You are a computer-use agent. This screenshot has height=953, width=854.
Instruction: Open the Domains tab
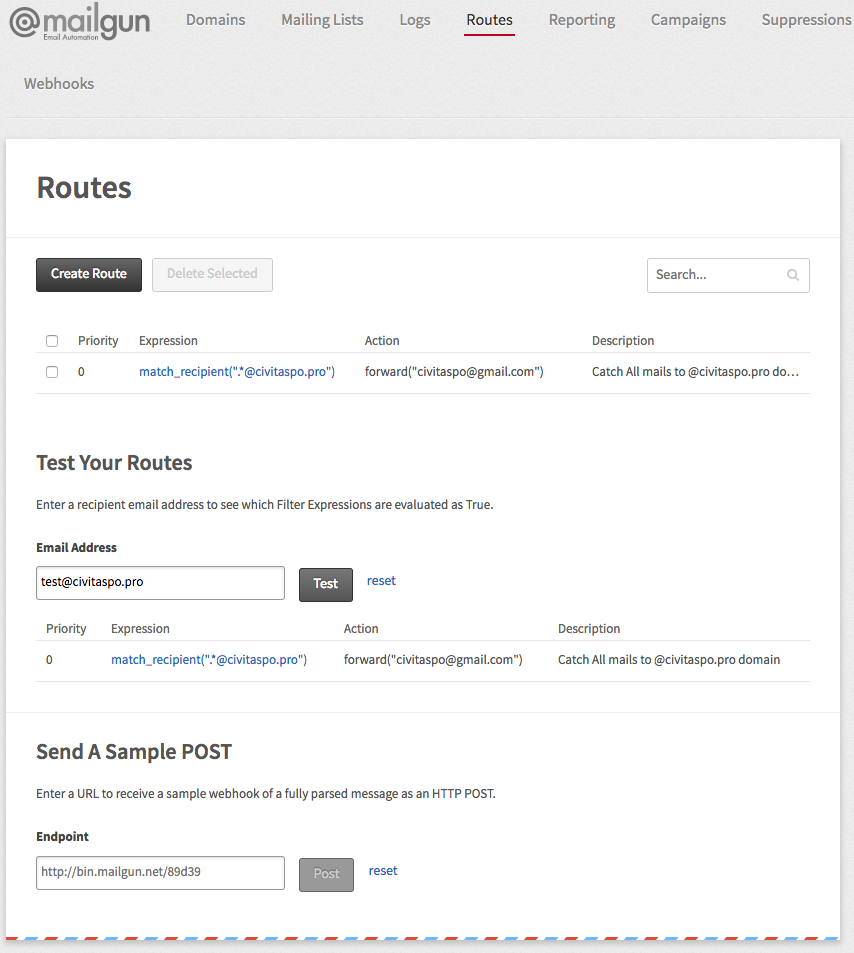215,20
